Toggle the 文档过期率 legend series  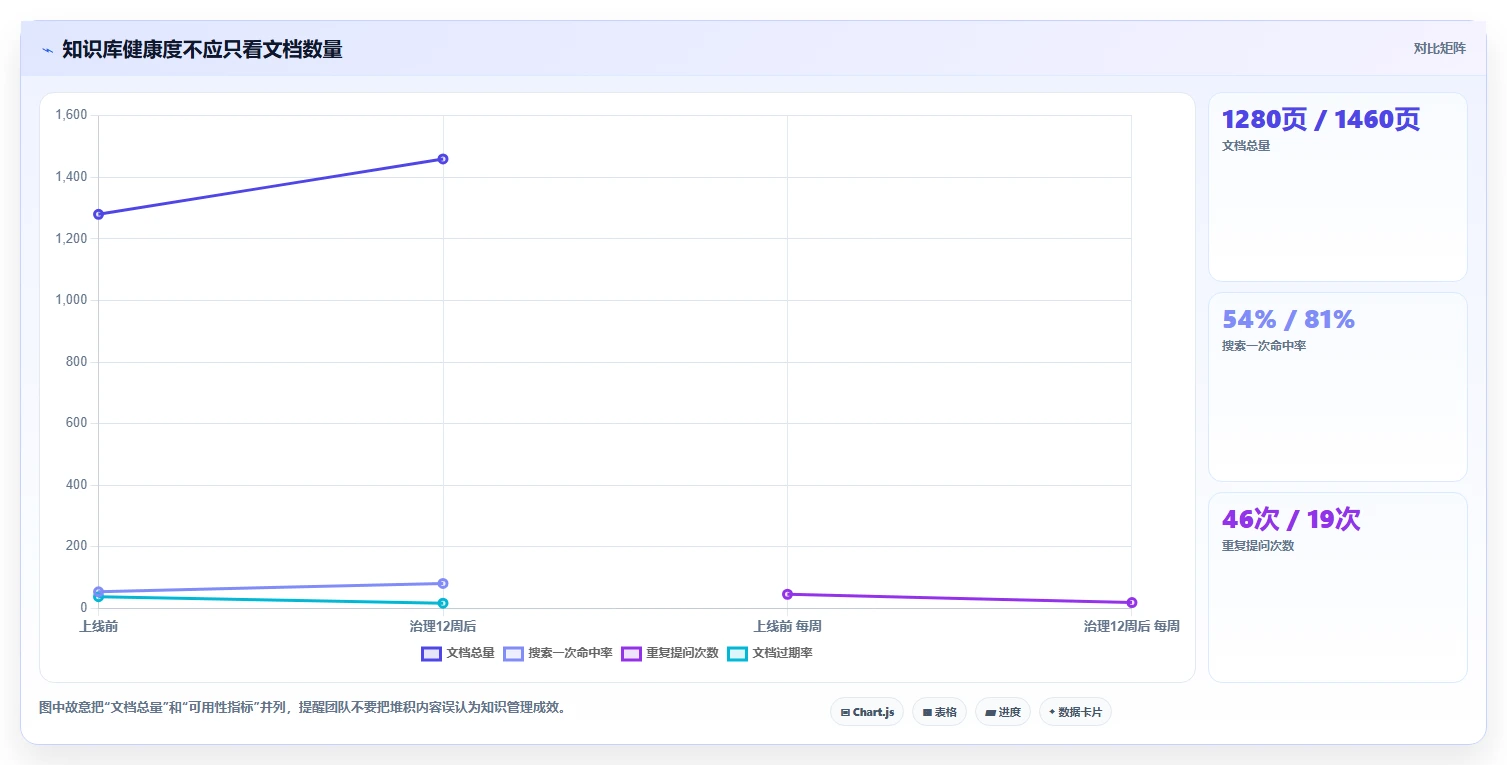(770, 653)
